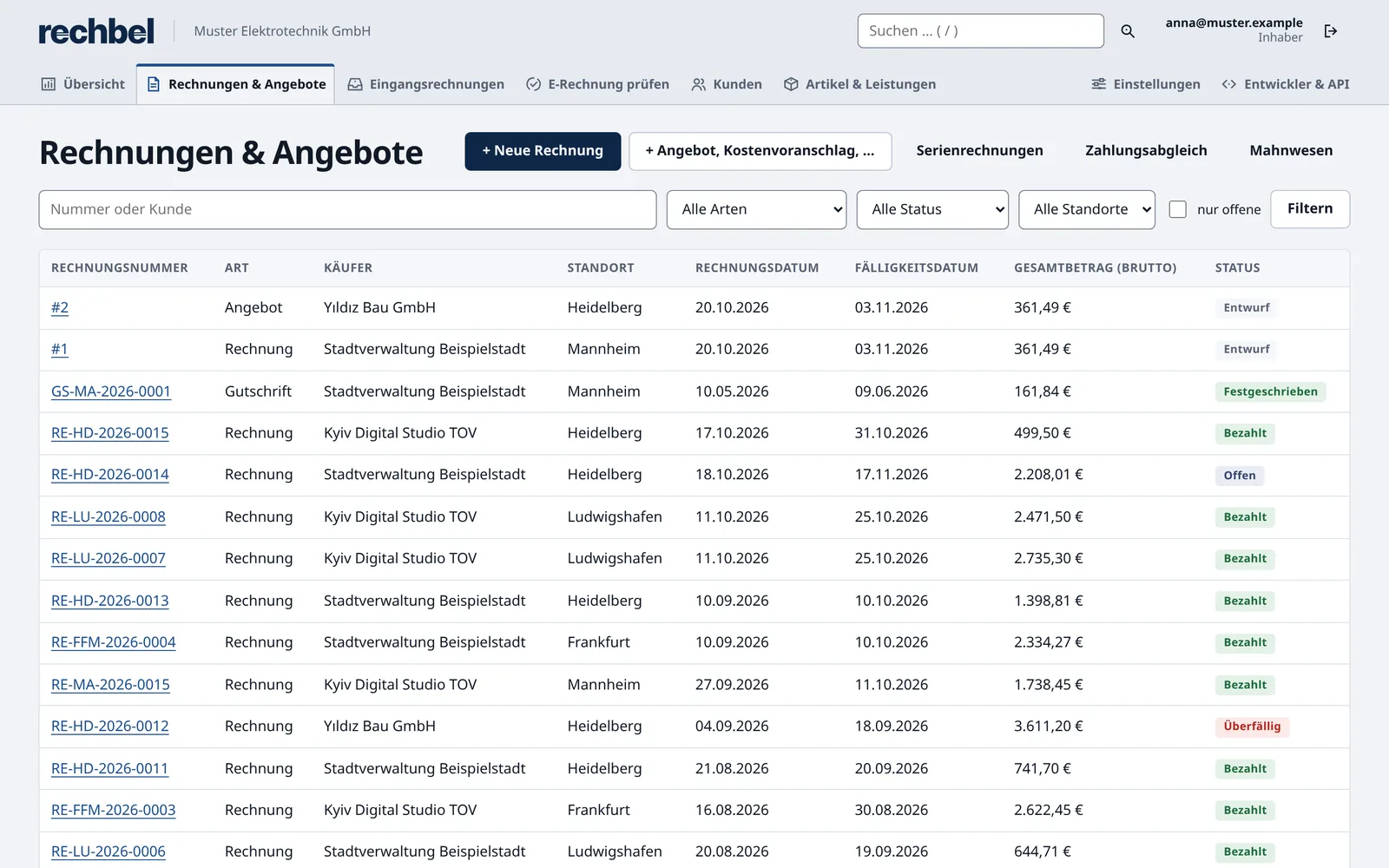Open invoice RE-FFM-2026-0004
Viewport: 1389px width, 868px height.
[114, 642]
